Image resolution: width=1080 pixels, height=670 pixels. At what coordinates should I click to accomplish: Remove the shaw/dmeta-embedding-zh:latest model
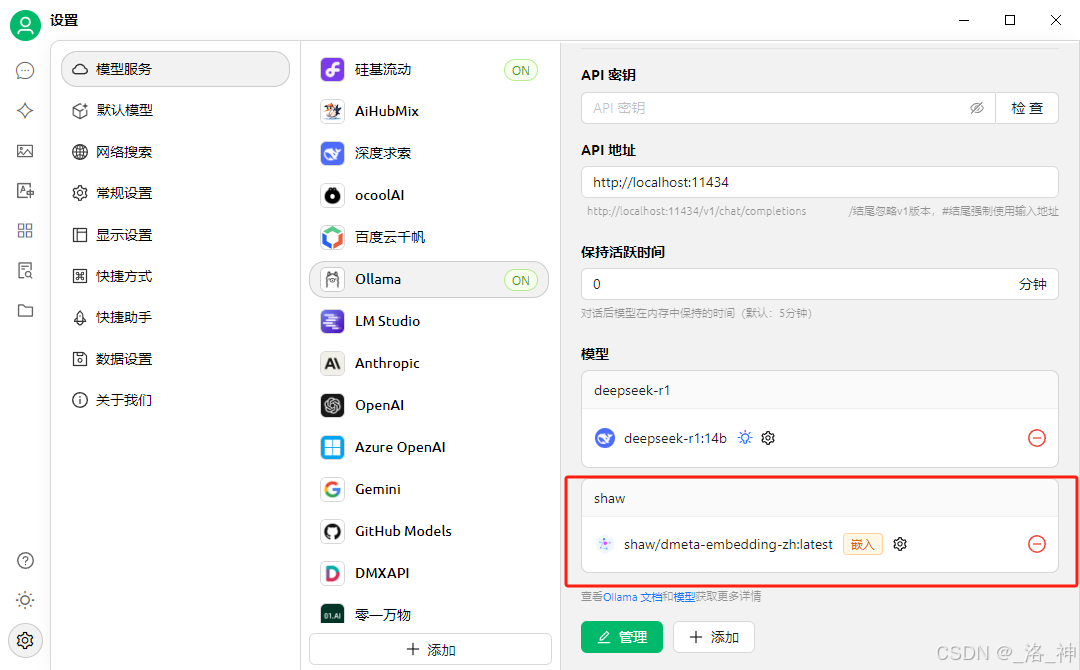1037,544
